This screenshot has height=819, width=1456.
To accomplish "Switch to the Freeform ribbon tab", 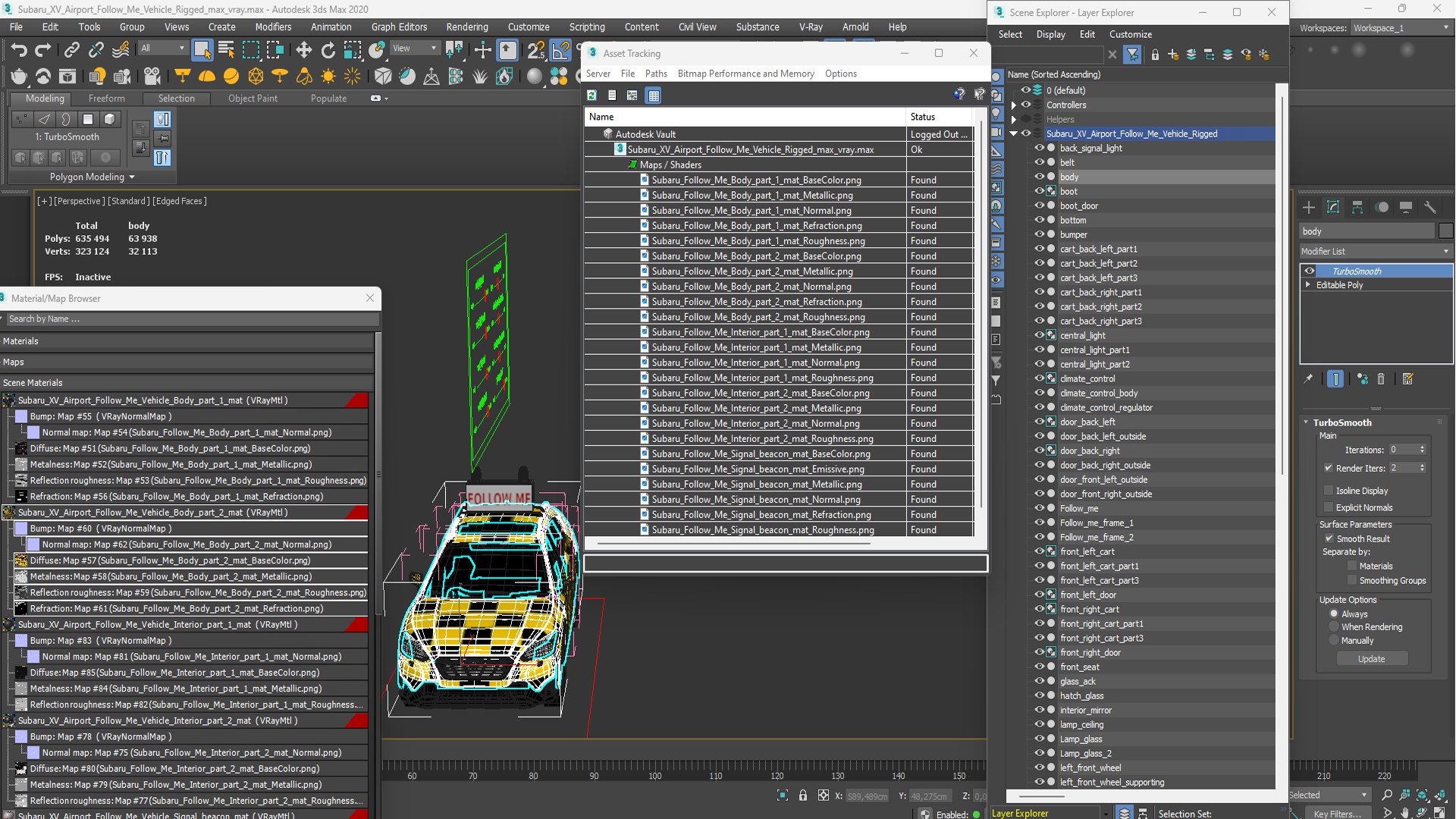I will (x=106, y=99).
